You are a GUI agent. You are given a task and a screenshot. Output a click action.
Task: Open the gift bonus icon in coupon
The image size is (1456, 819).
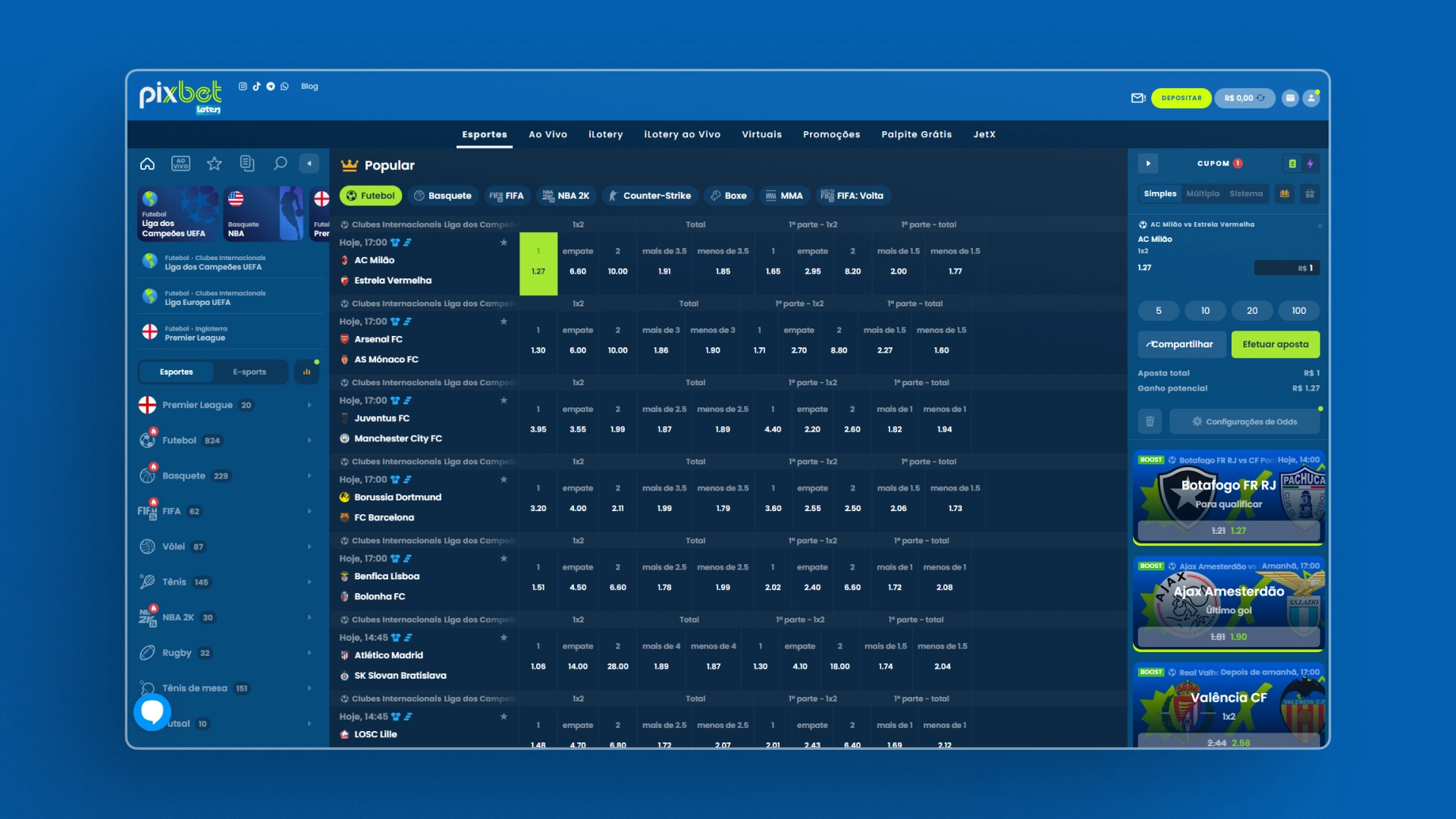click(1310, 194)
